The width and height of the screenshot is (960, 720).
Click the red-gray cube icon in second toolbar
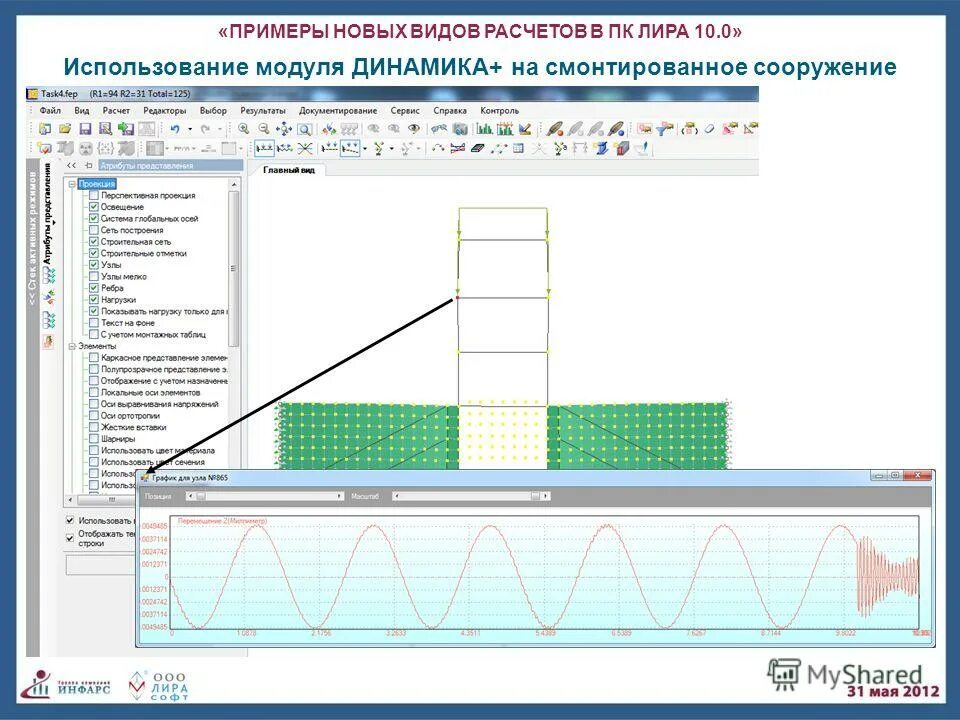tap(621, 148)
